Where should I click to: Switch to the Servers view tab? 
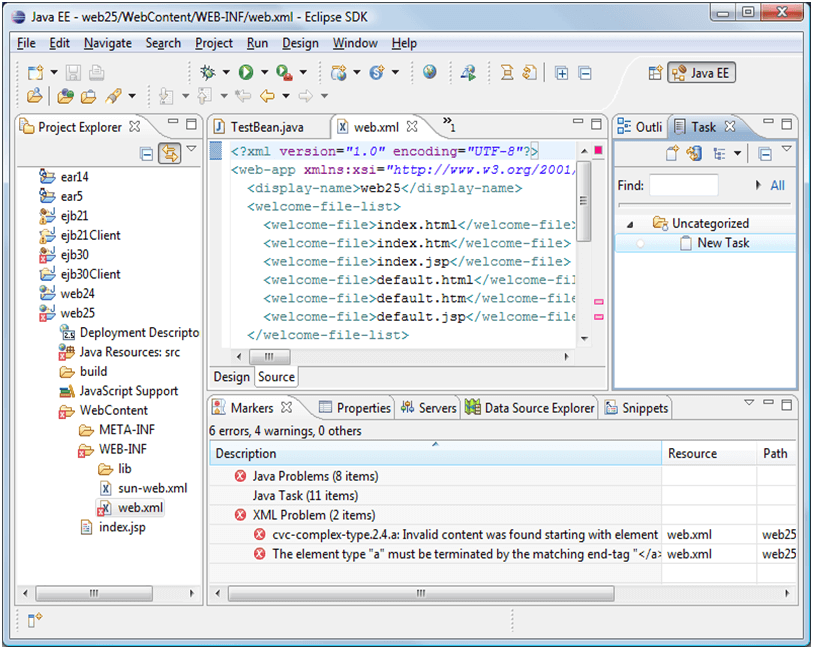(x=429, y=408)
